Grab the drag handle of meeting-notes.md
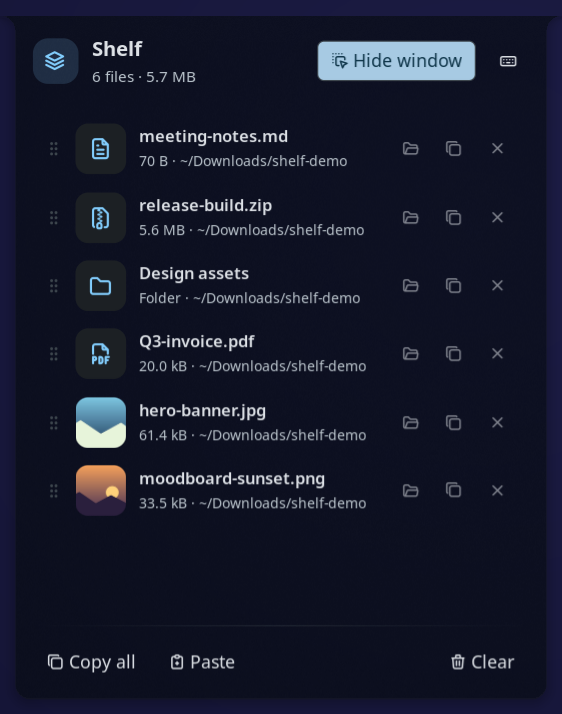Screen dimensions: 562x714 [54, 148]
